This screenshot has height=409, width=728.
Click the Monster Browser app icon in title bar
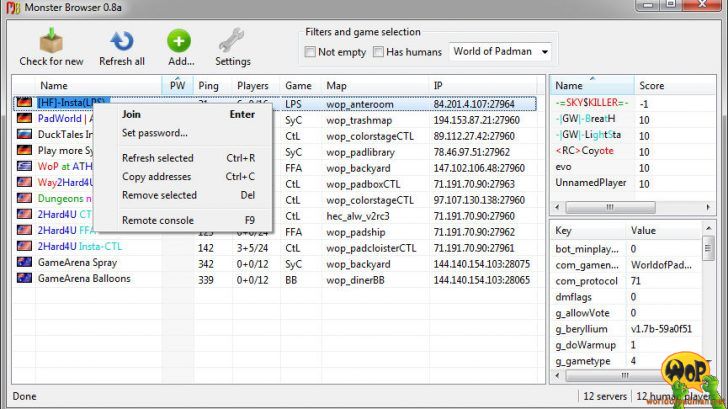click(x=13, y=7)
